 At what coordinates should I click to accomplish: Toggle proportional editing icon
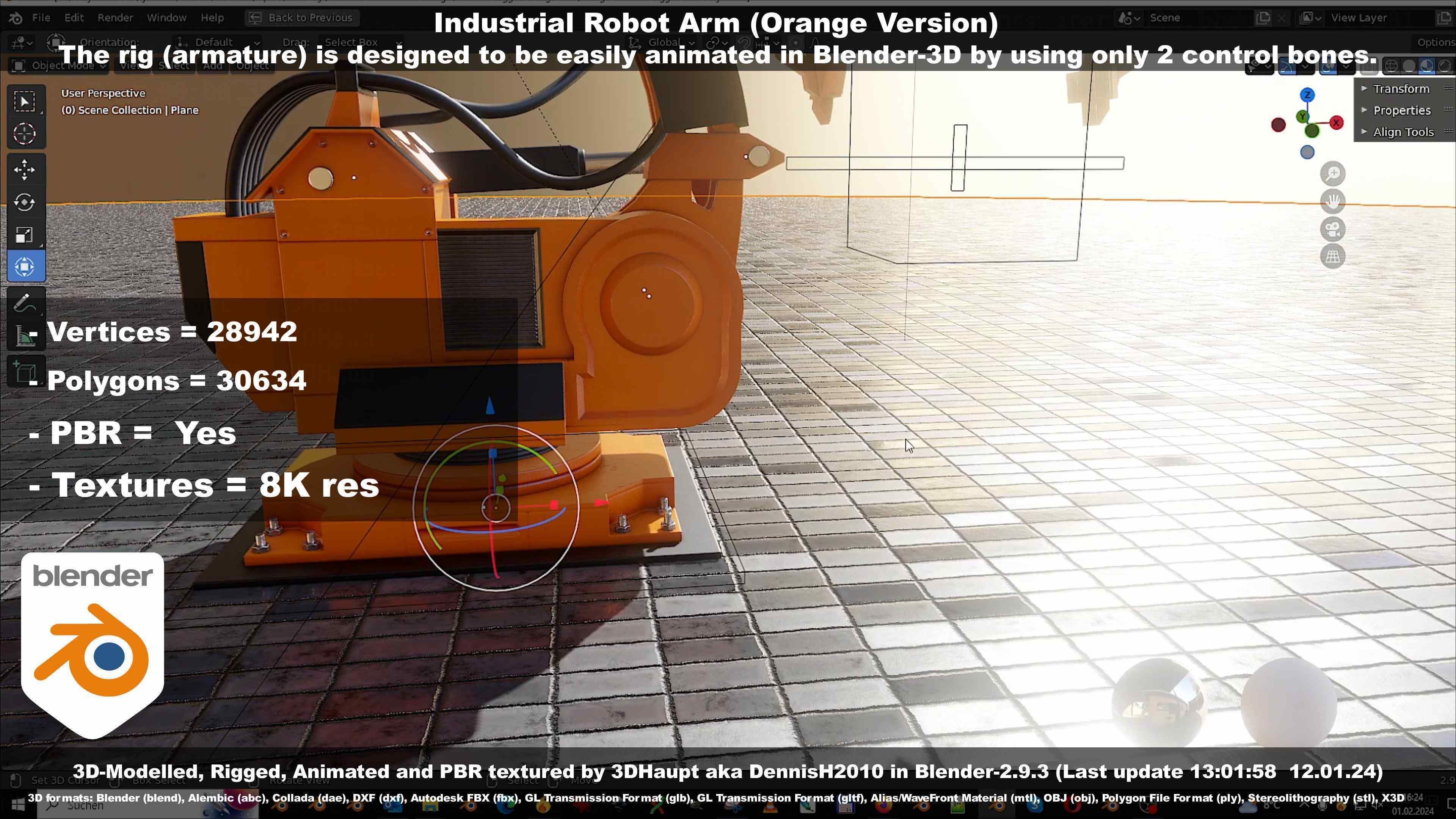point(795,42)
